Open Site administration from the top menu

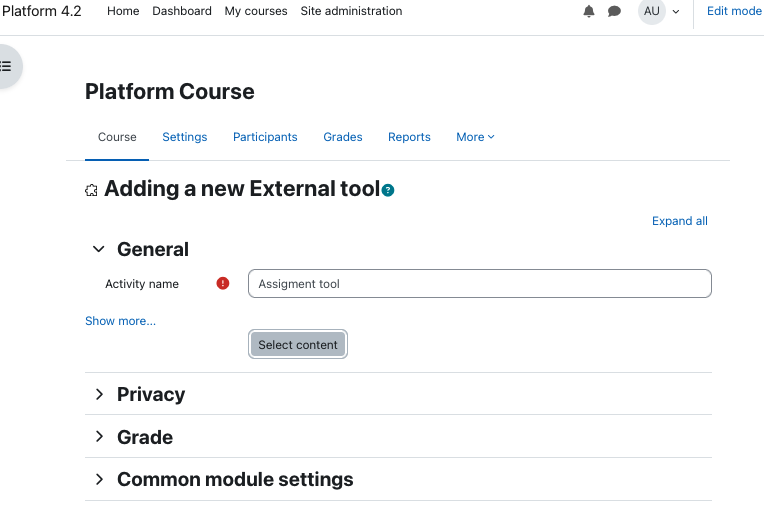pyautogui.click(x=351, y=11)
